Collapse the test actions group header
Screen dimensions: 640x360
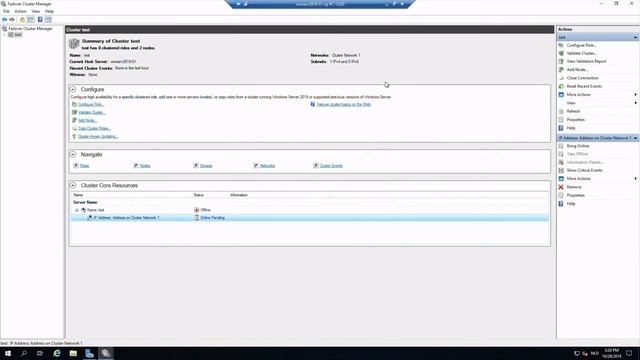click(x=636, y=37)
